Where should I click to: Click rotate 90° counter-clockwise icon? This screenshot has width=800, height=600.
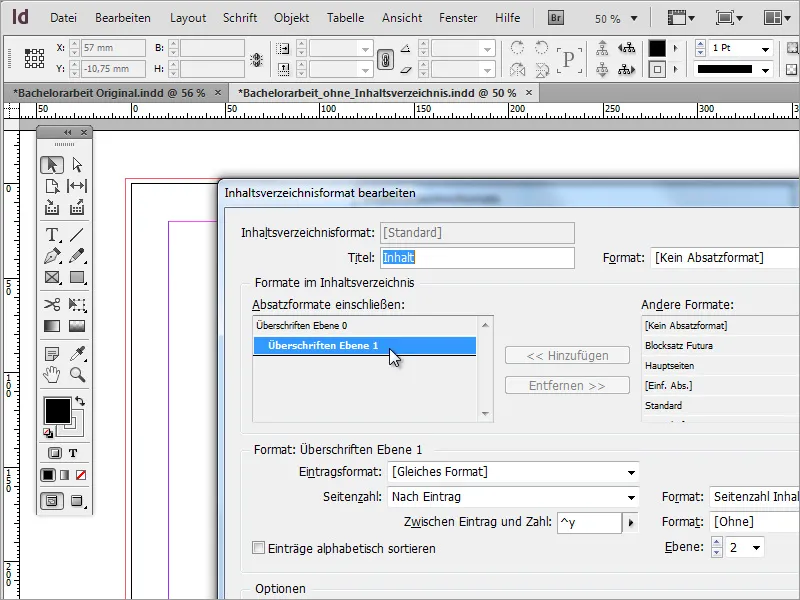click(541, 47)
